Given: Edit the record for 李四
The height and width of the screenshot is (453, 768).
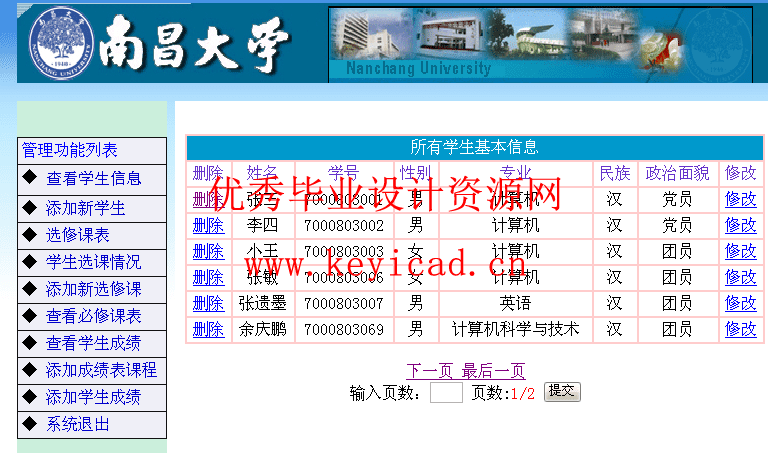Looking at the screenshot, I should pos(740,225).
